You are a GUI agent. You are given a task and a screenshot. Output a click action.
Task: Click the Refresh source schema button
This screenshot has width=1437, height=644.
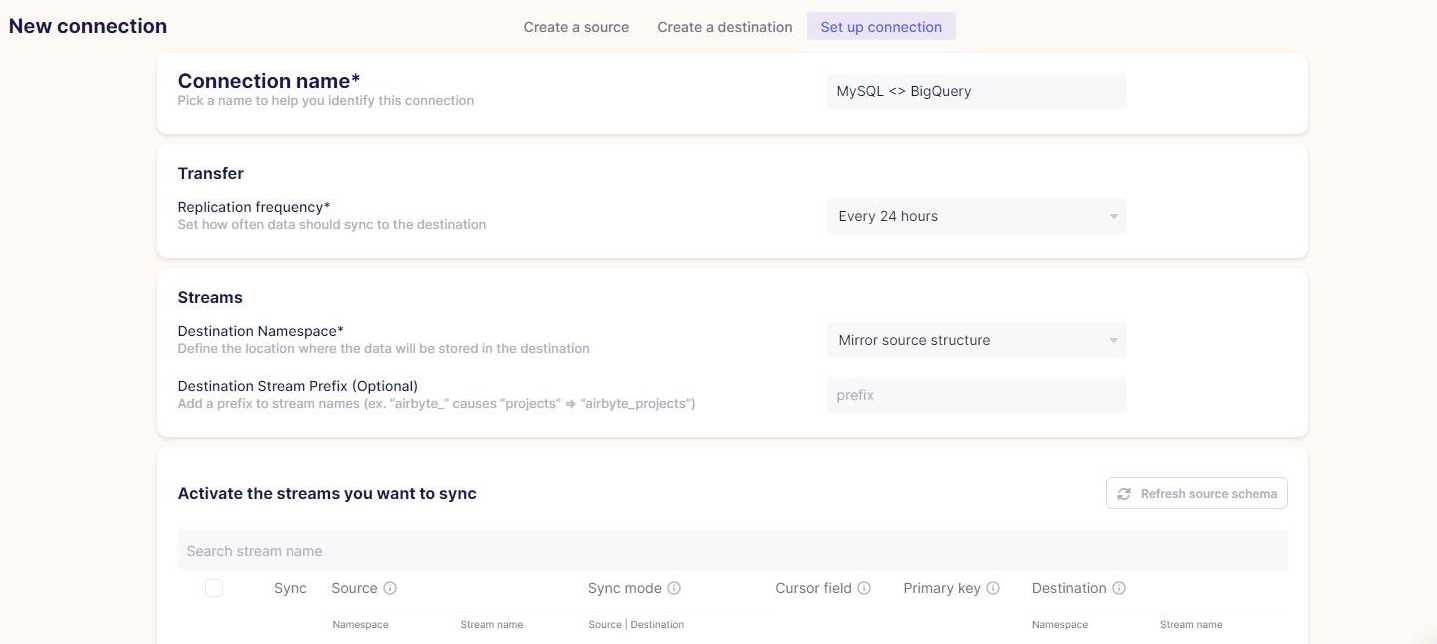pyautogui.click(x=1196, y=493)
